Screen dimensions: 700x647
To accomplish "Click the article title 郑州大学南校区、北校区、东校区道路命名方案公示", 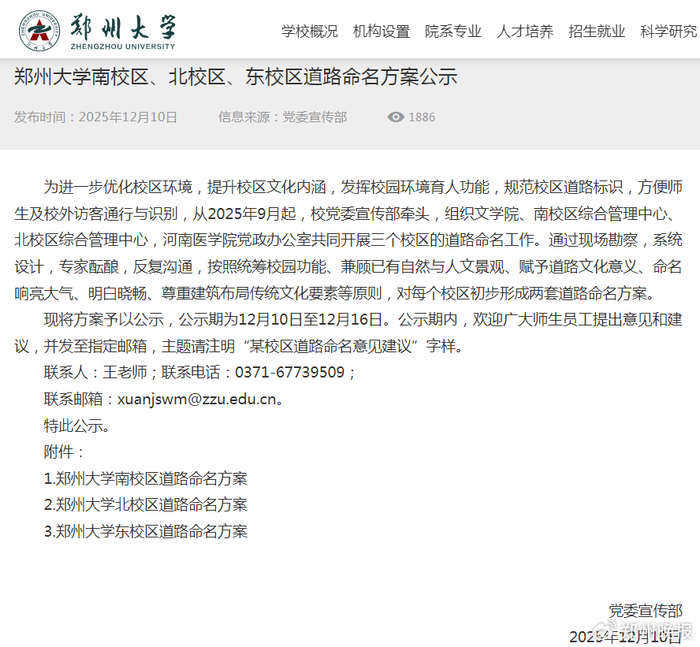I will pos(236,77).
